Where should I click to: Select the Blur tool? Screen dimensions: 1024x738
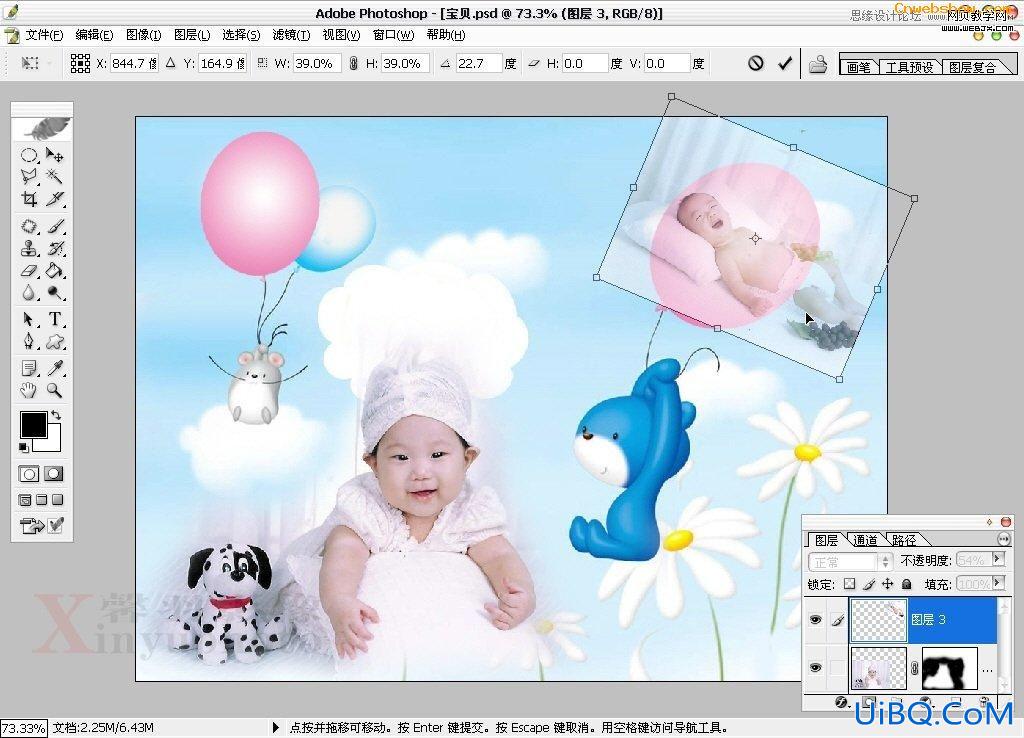(28, 293)
